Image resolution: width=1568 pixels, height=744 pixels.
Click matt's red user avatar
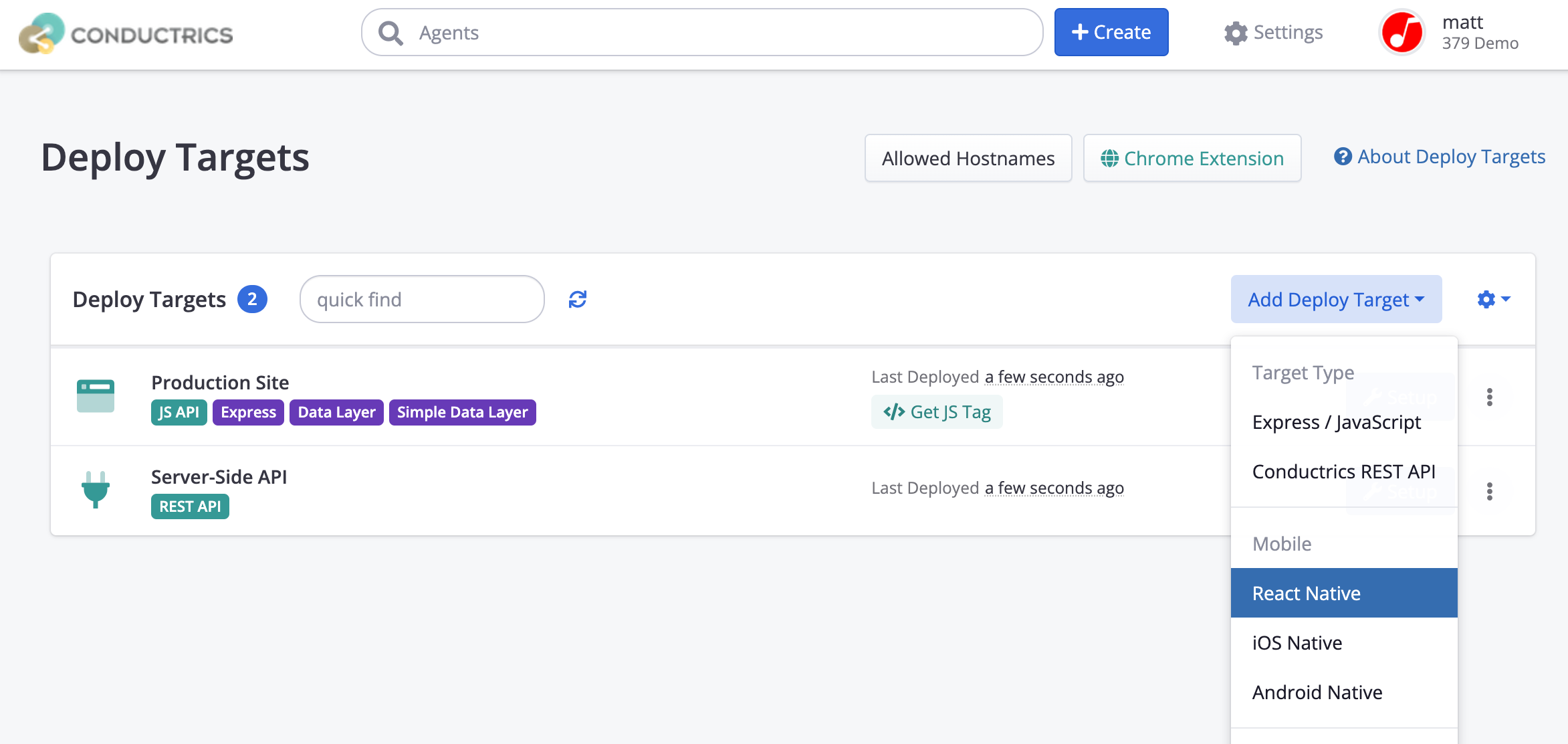click(x=1402, y=33)
